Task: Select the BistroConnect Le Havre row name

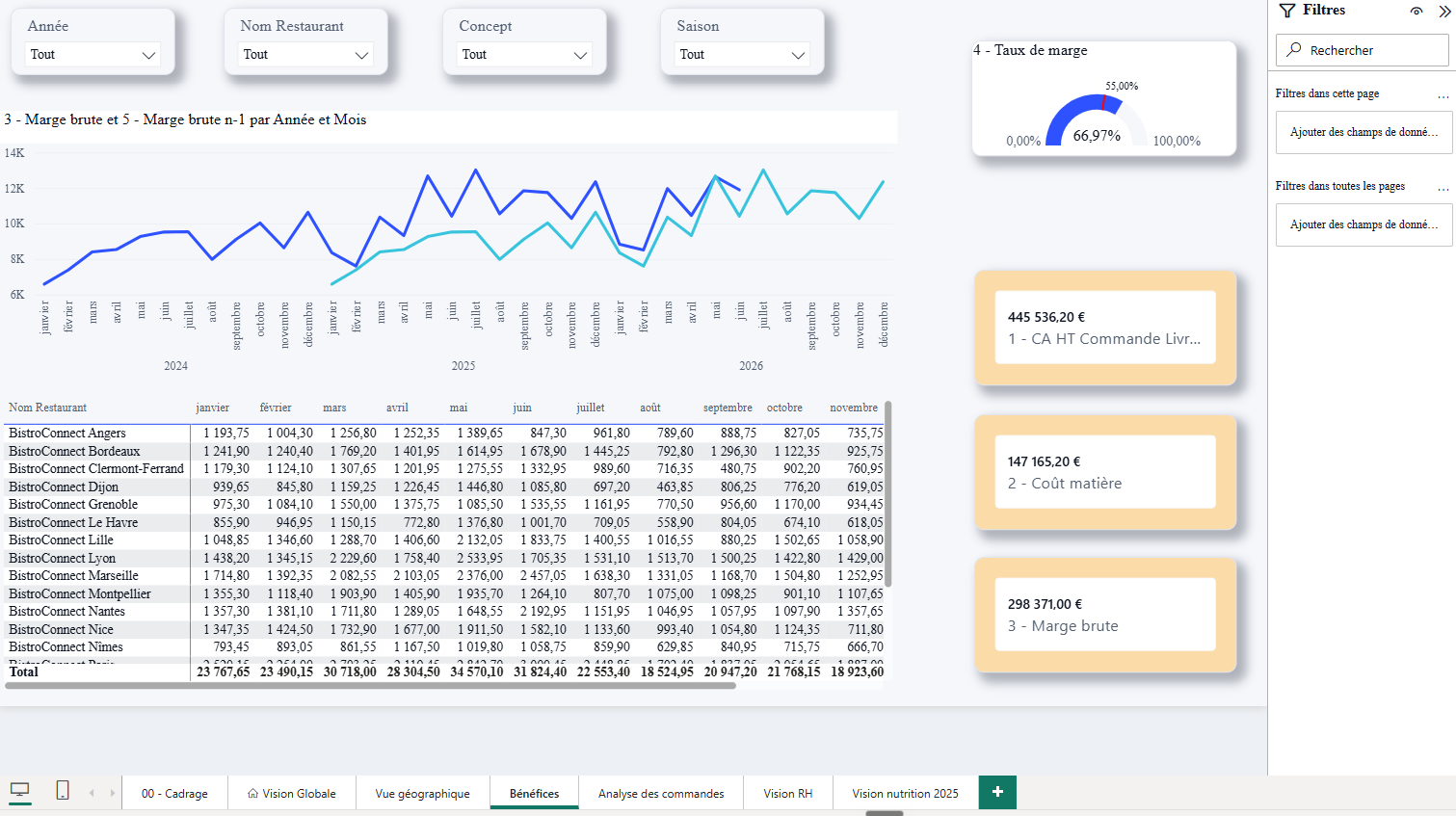Action: (x=73, y=522)
